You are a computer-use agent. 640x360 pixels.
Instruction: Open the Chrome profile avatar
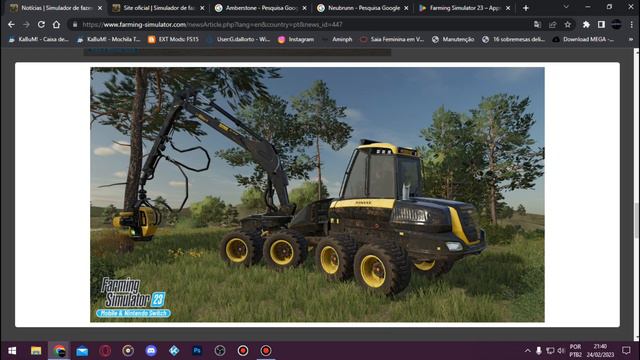616,24
